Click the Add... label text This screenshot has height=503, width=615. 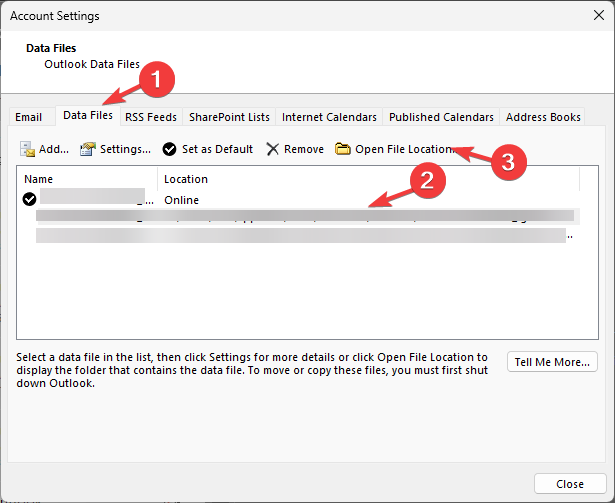pyautogui.click(x=54, y=149)
